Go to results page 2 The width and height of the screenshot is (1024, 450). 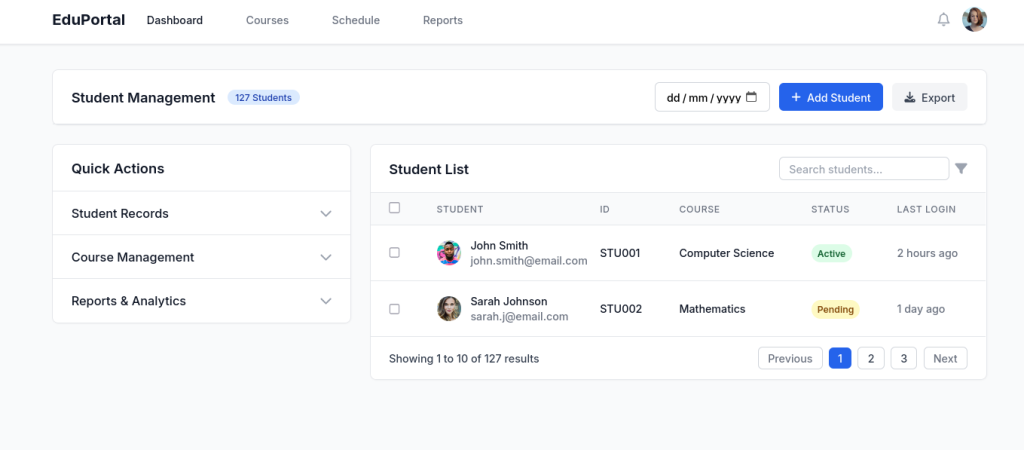coord(871,358)
